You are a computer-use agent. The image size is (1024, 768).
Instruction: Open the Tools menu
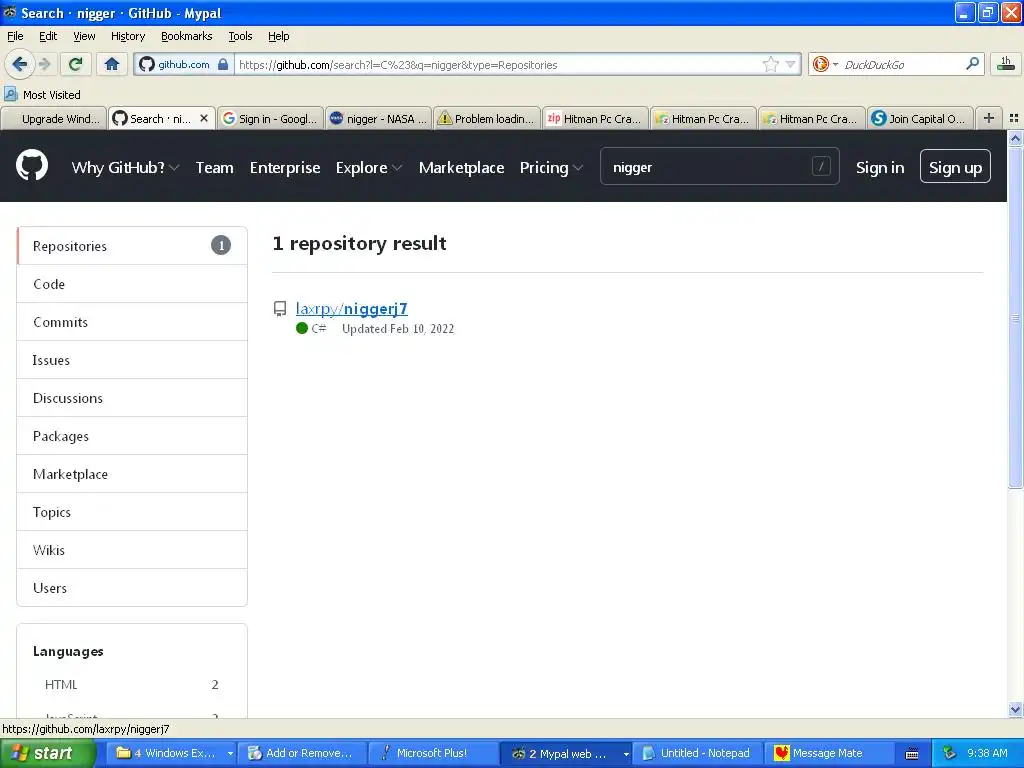pyautogui.click(x=240, y=36)
